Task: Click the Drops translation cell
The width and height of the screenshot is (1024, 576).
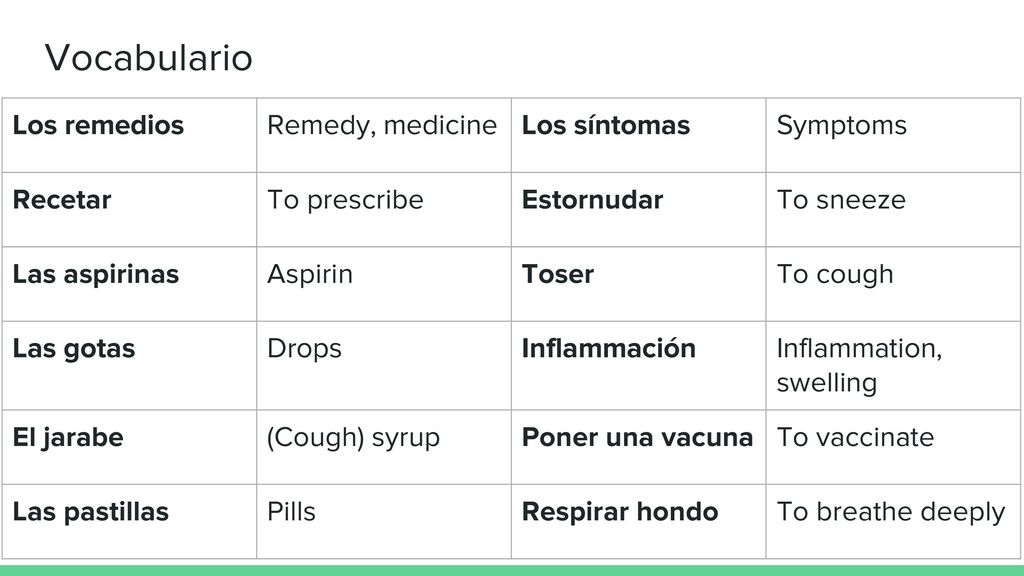Action: pos(384,366)
